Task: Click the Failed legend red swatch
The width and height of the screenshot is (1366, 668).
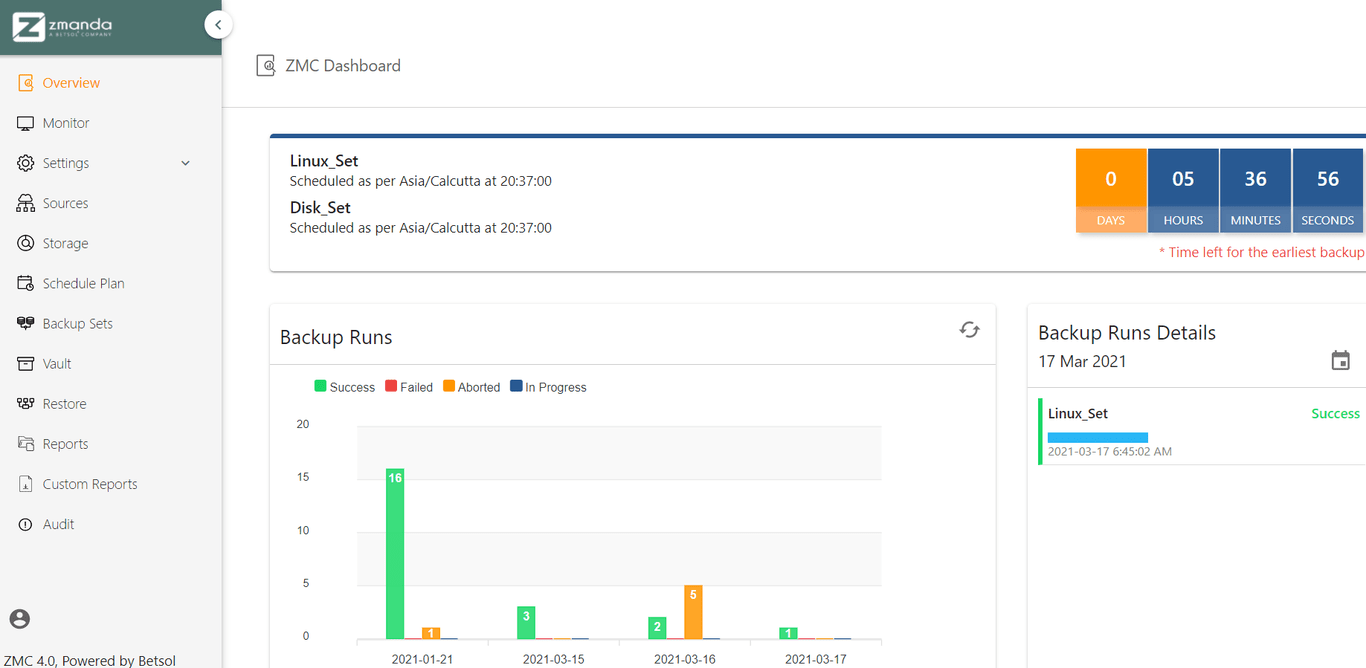Action: (391, 386)
